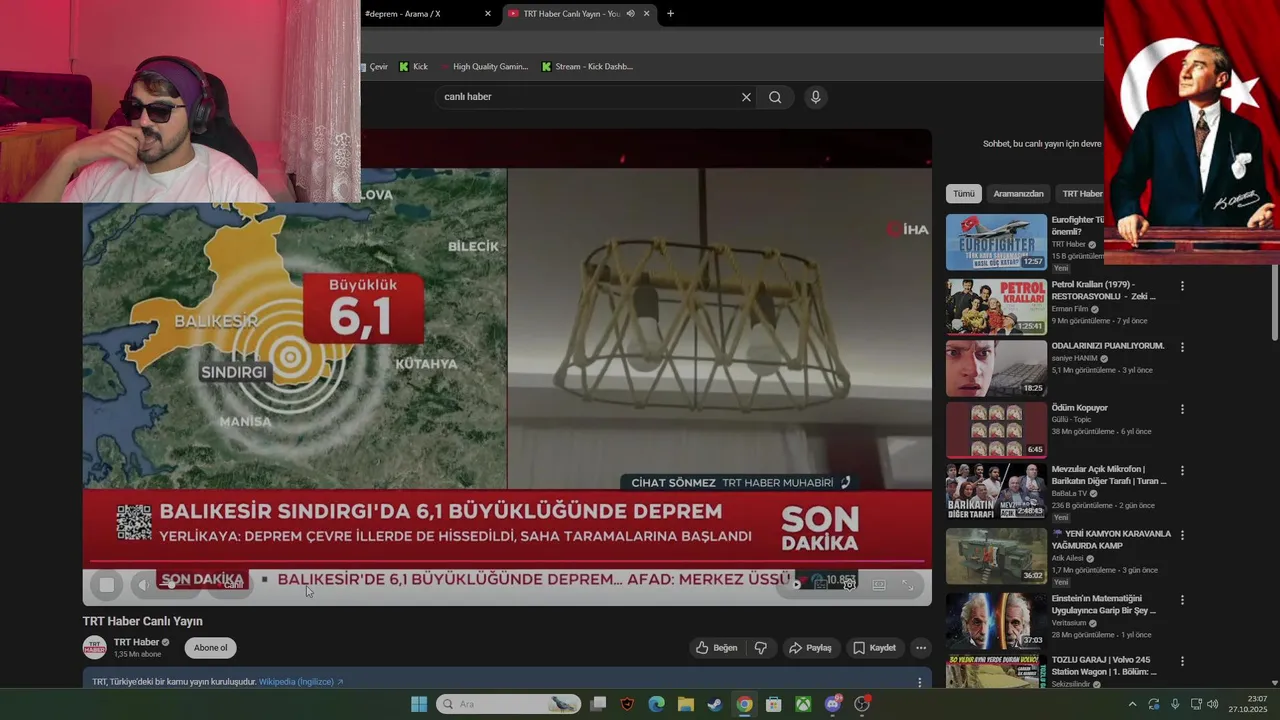
Task: Open the Barikatın Diğer Tarafı thumbnail
Action: 996,491
